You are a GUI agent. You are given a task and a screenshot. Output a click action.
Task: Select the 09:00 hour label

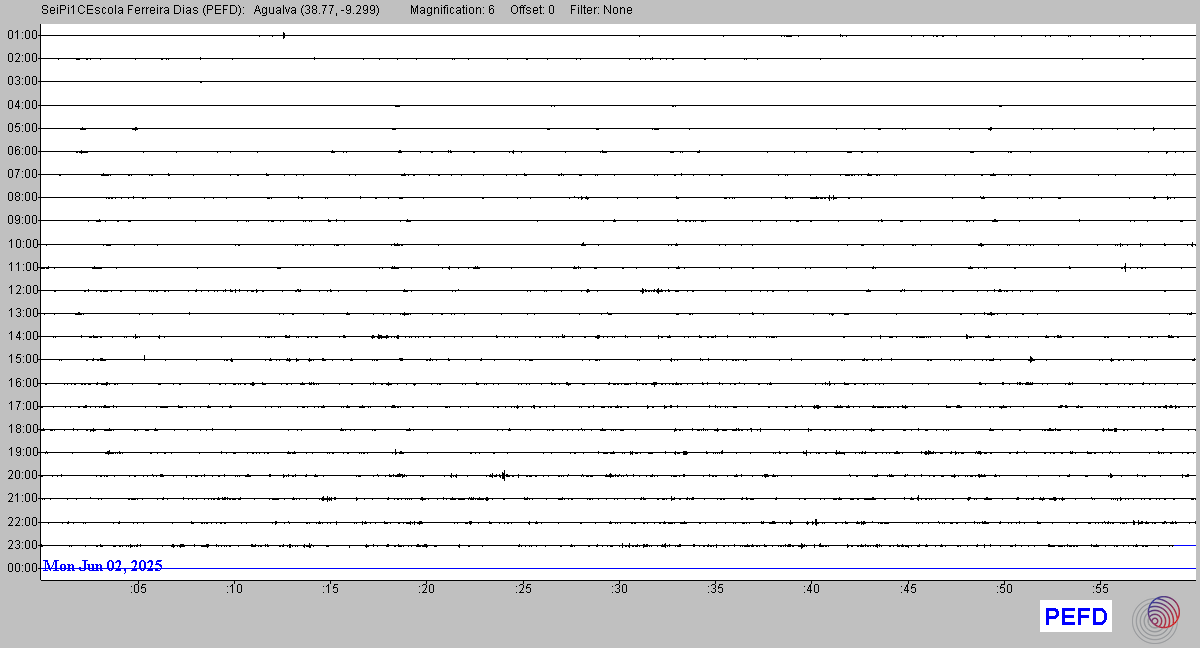[22, 220]
